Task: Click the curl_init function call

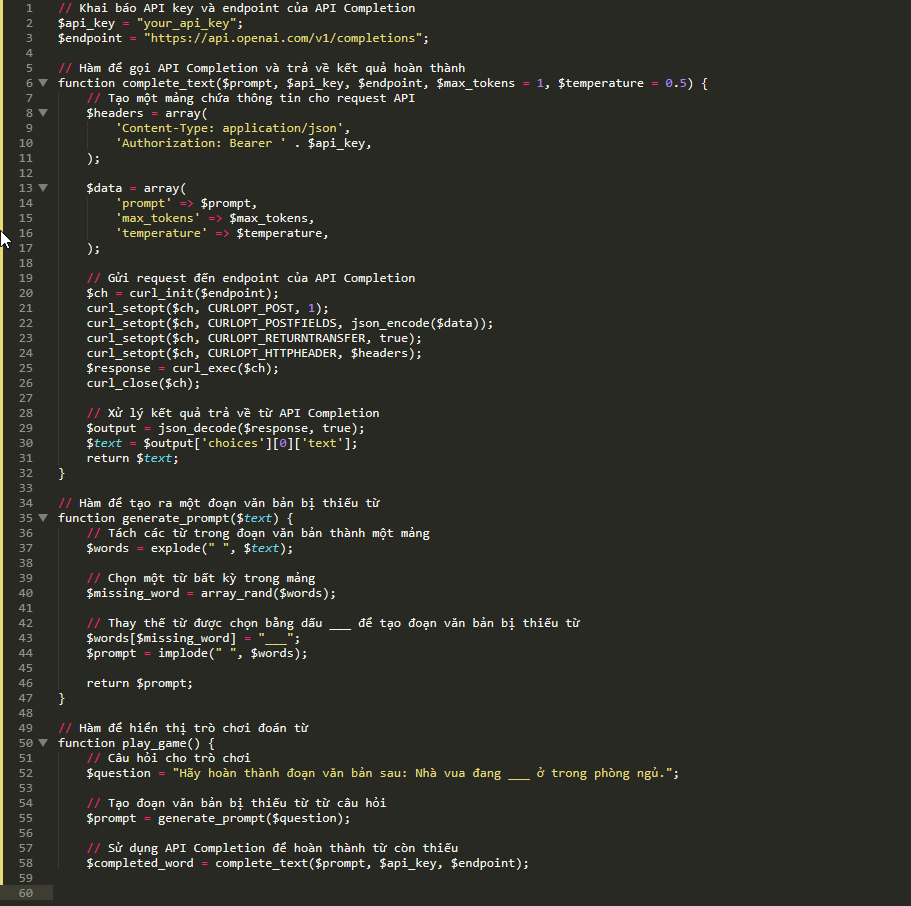Action: click(x=161, y=293)
